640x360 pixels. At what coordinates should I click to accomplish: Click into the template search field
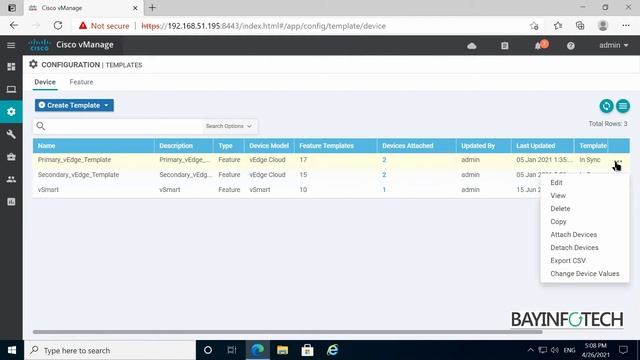(124, 126)
